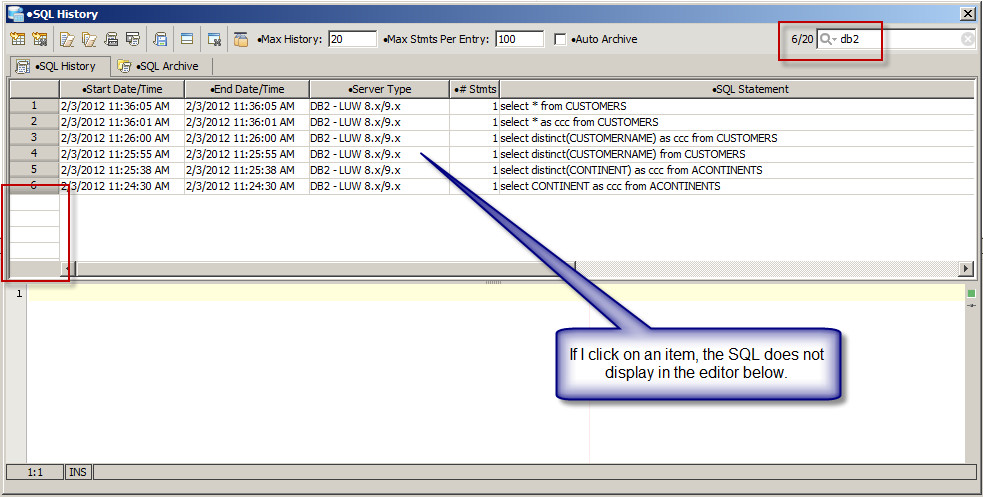The height and width of the screenshot is (497, 983).
Task: Clear the db2 search filter
Action: coord(968,39)
